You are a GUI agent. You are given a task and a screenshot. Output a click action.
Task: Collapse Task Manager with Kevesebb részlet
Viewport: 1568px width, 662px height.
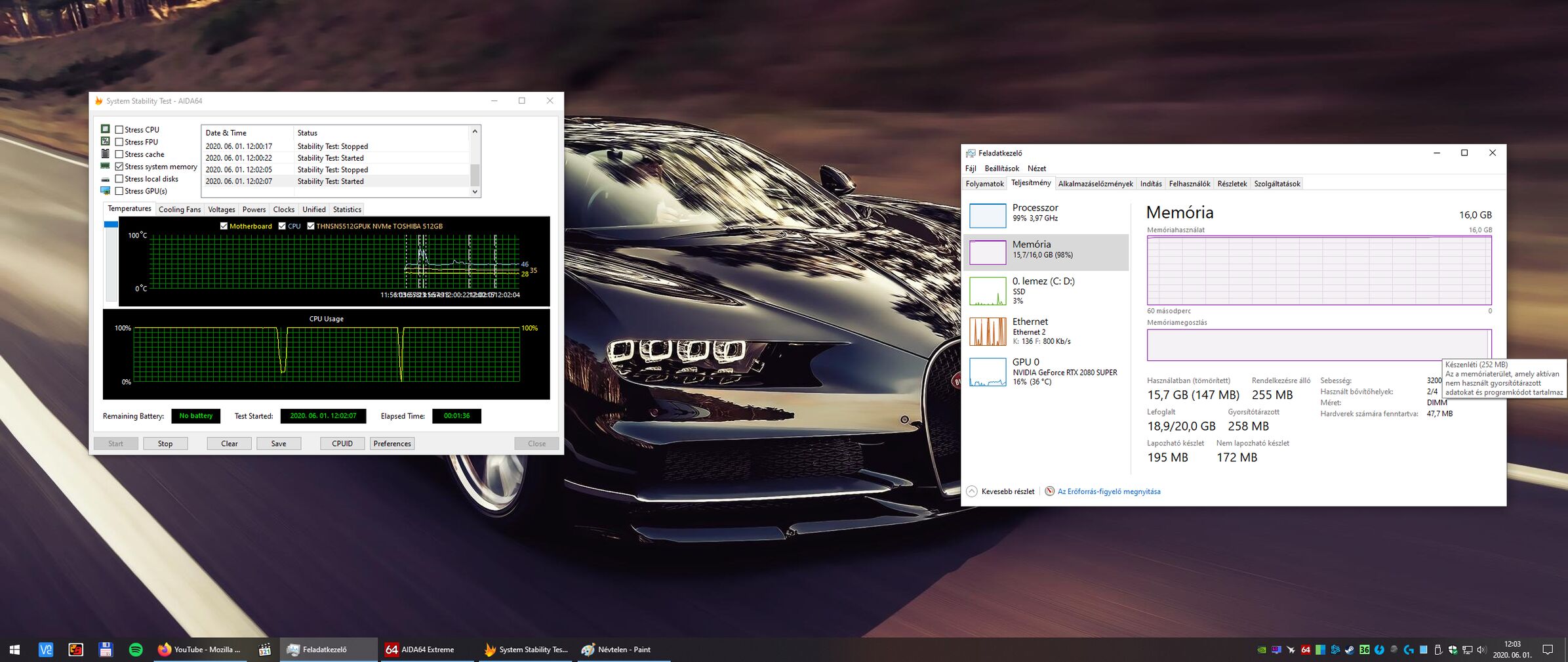(1001, 491)
